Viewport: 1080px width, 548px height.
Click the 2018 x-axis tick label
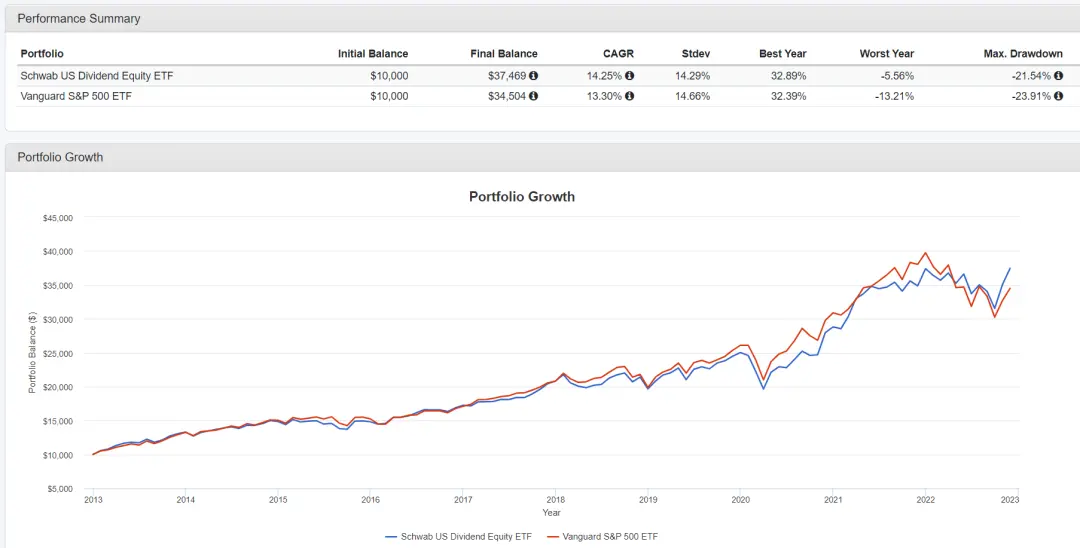[555, 500]
